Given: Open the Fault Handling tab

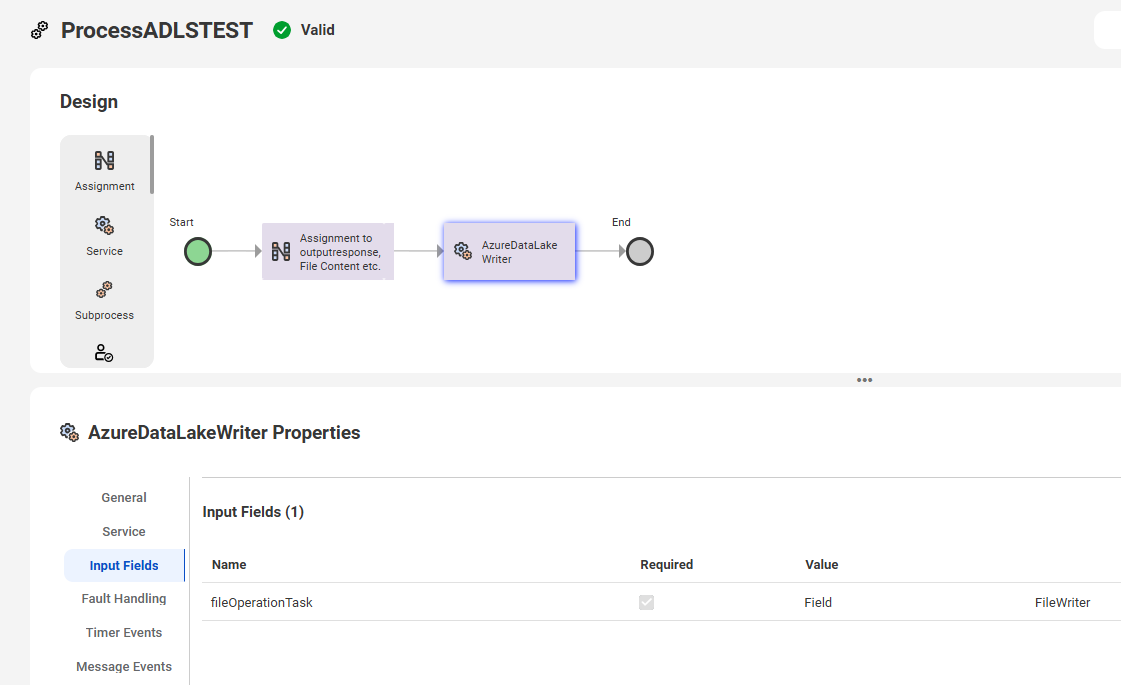Looking at the screenshot, I should point(124,598).
